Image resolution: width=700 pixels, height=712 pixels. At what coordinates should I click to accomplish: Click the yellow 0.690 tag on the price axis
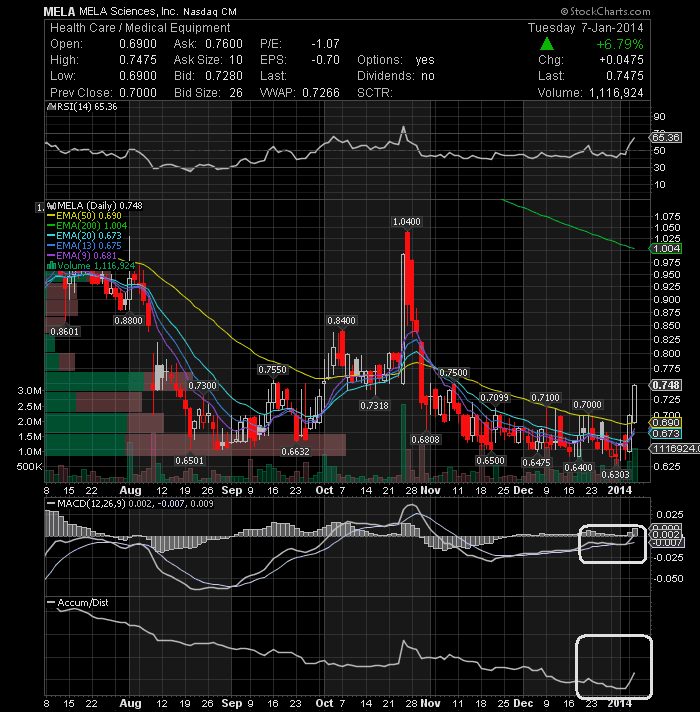(x=666, y=422)
